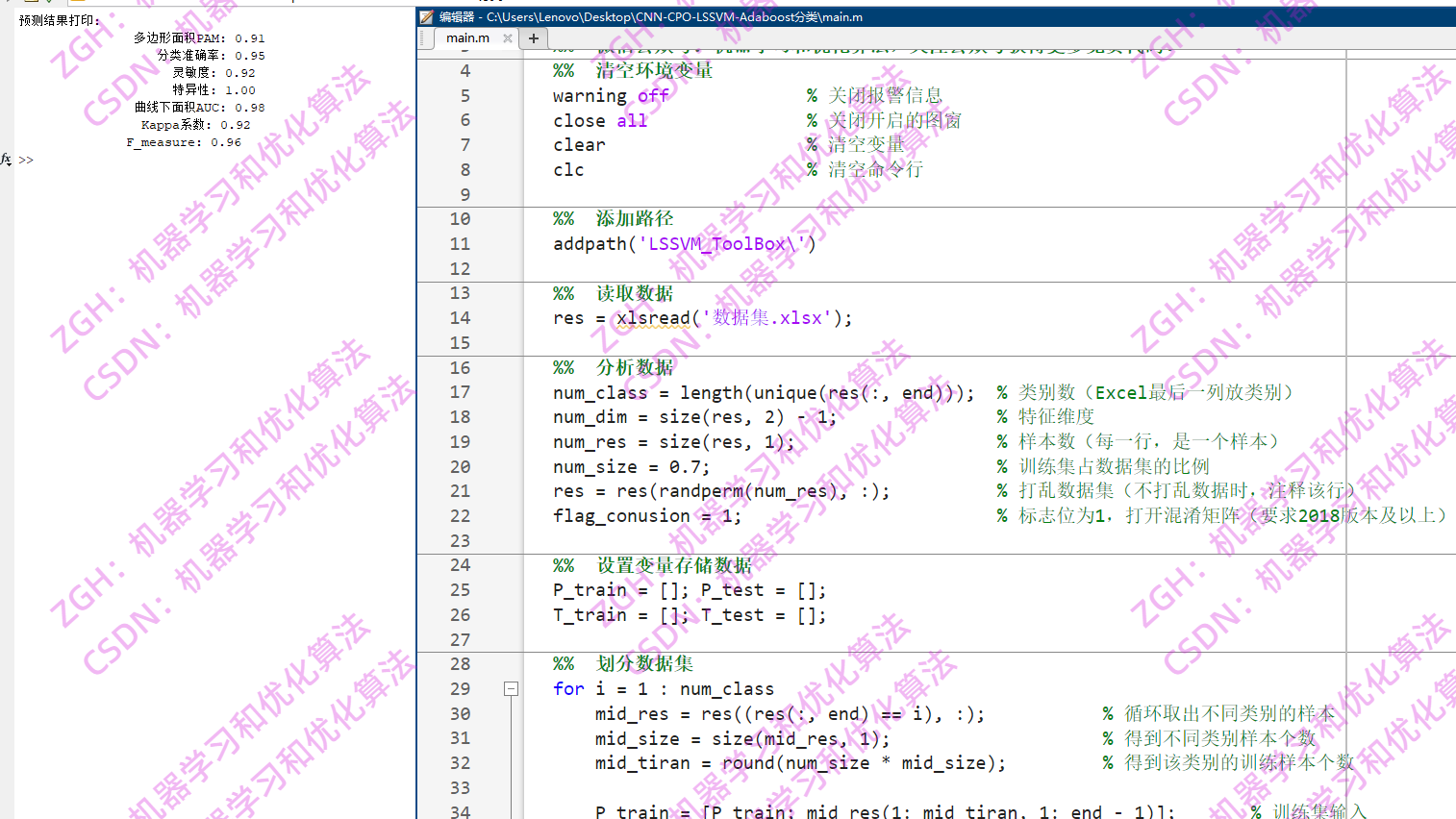1456x819 pixels.
Task: Click the mid_size assignment on line 31
Action: 742,739
